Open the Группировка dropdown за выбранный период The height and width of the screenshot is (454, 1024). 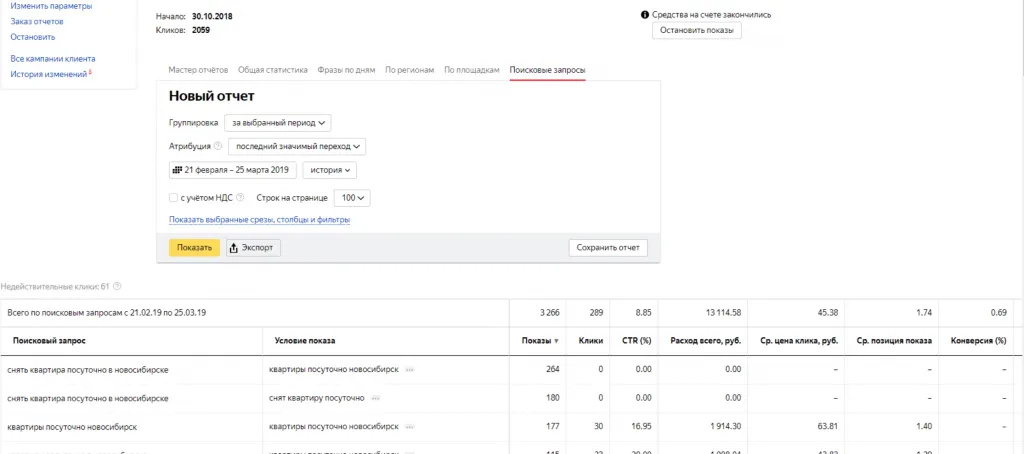click(x=278, y=123)
